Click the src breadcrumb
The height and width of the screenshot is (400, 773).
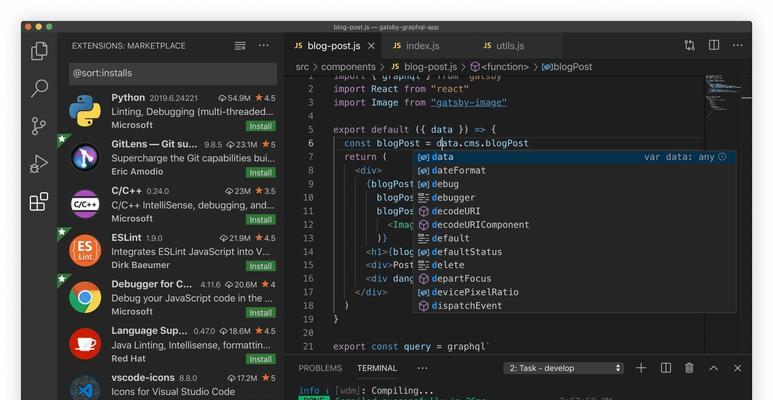[302, 67]
